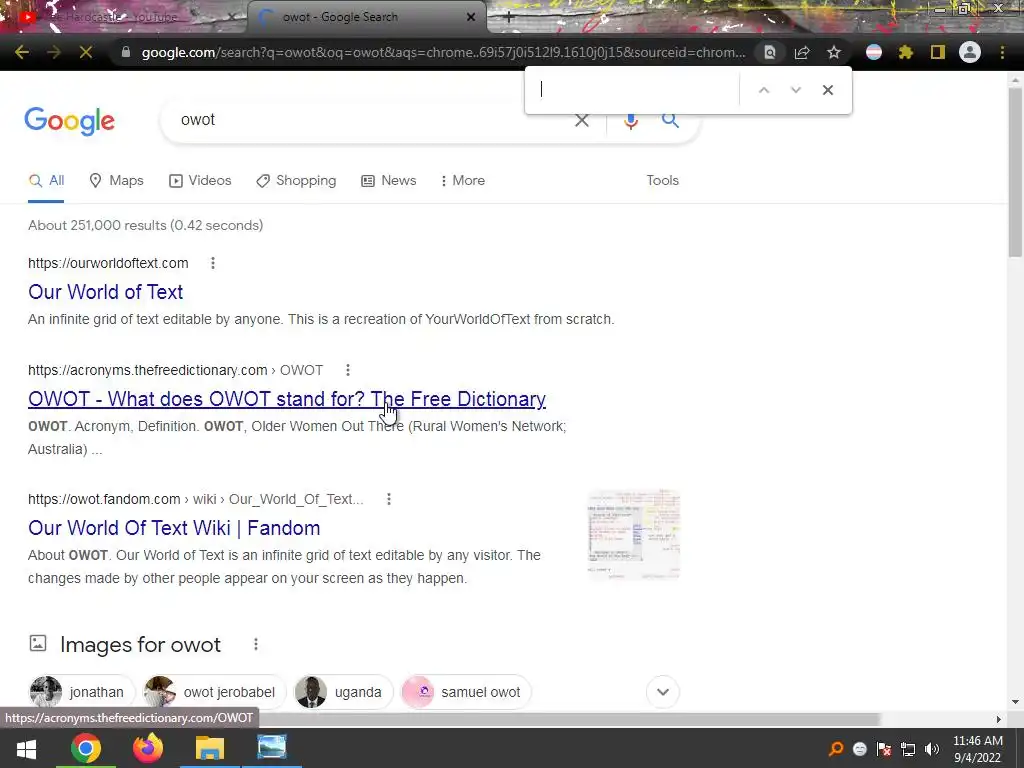The image size is (1024, 768).
Task: Switch to the Videos results tab
Action: pos(200,181)
